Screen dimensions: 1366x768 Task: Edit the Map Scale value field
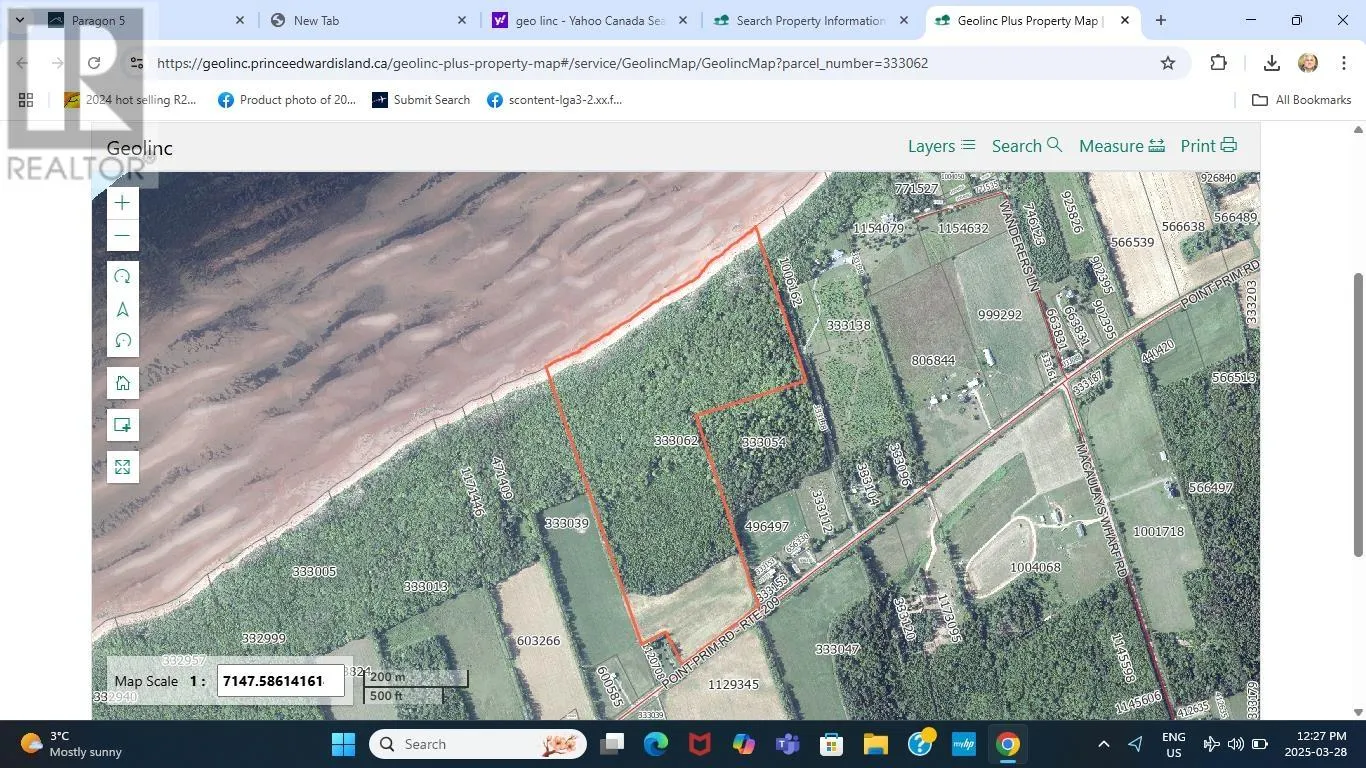280,680
